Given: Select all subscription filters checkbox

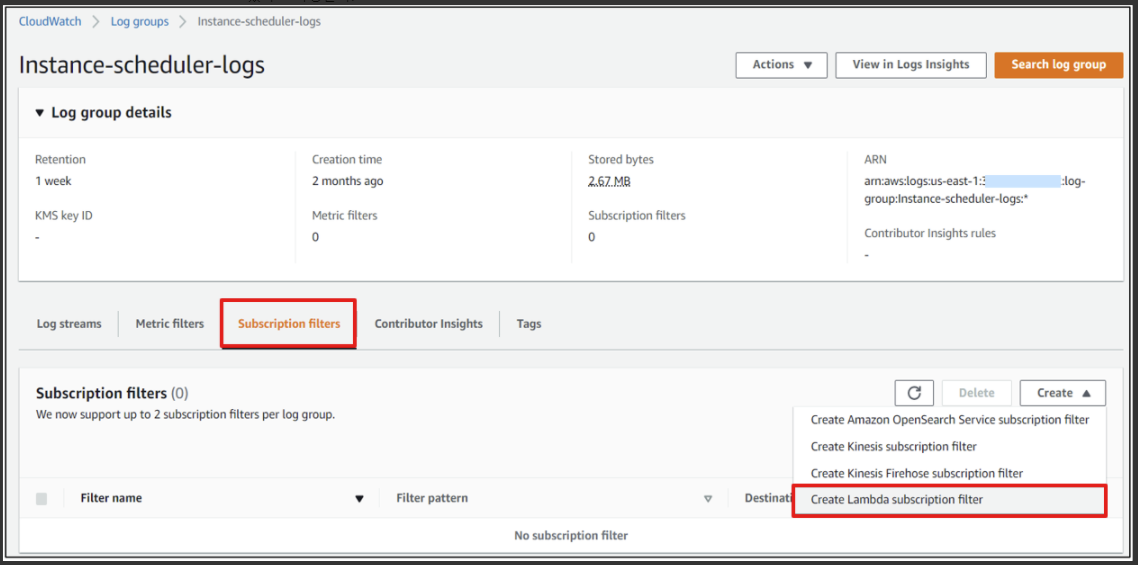Looking at the screenshot, I should click(x=41, y=499).
